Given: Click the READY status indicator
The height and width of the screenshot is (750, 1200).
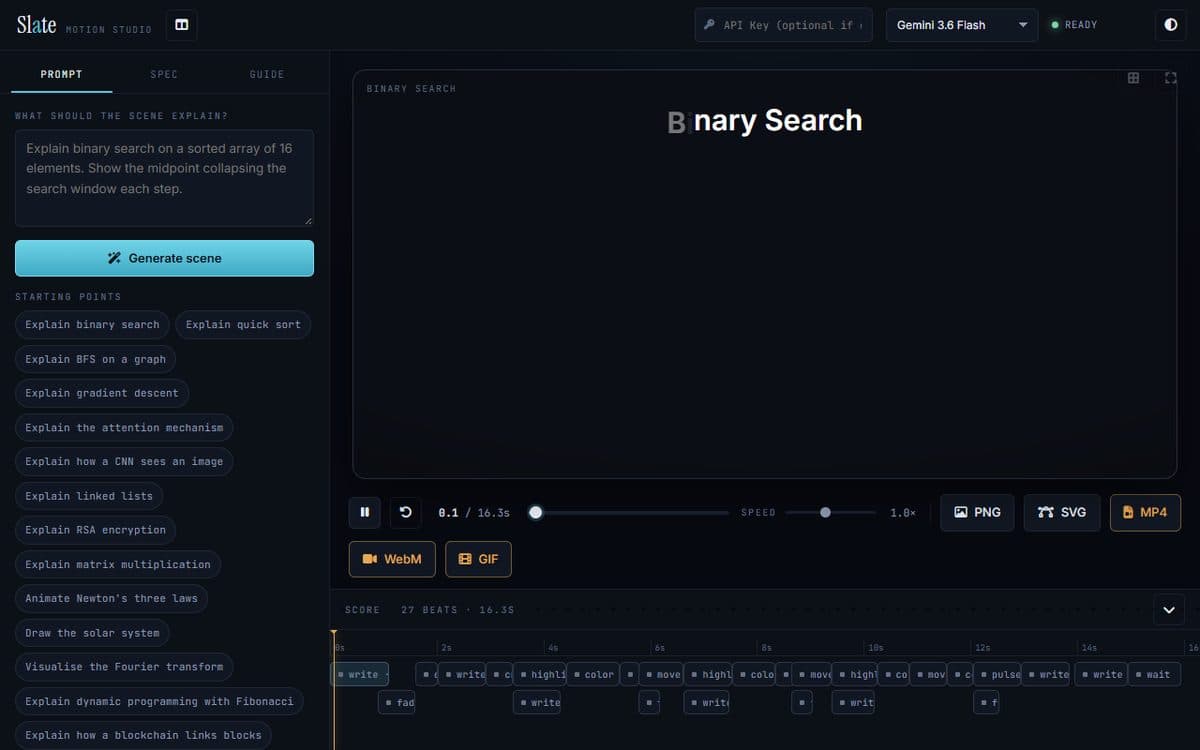Looking at the screenshot, I should pyautogui.click(x=1074, y=25).
